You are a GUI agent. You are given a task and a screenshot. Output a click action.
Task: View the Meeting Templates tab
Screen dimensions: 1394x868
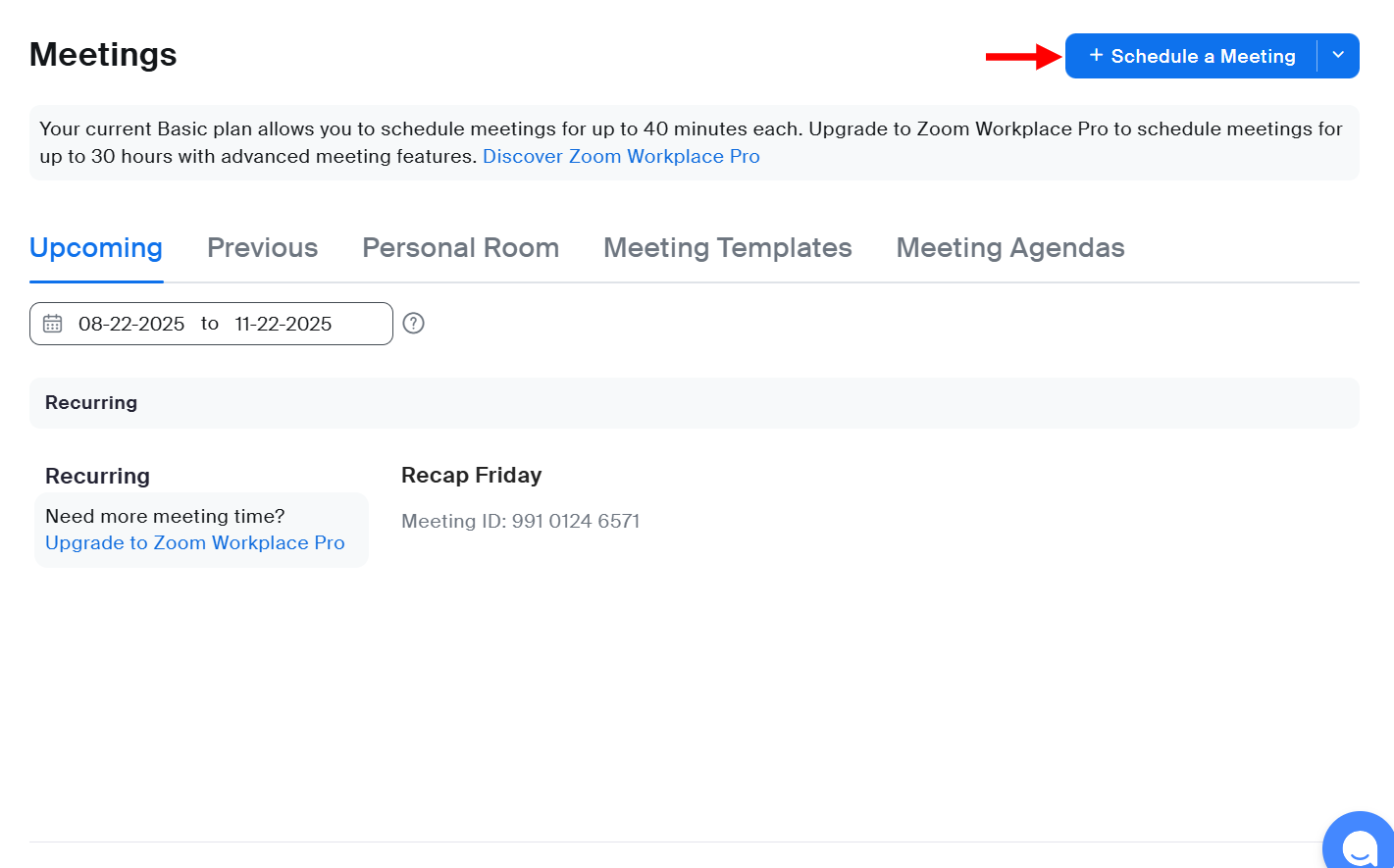[727, 247]
